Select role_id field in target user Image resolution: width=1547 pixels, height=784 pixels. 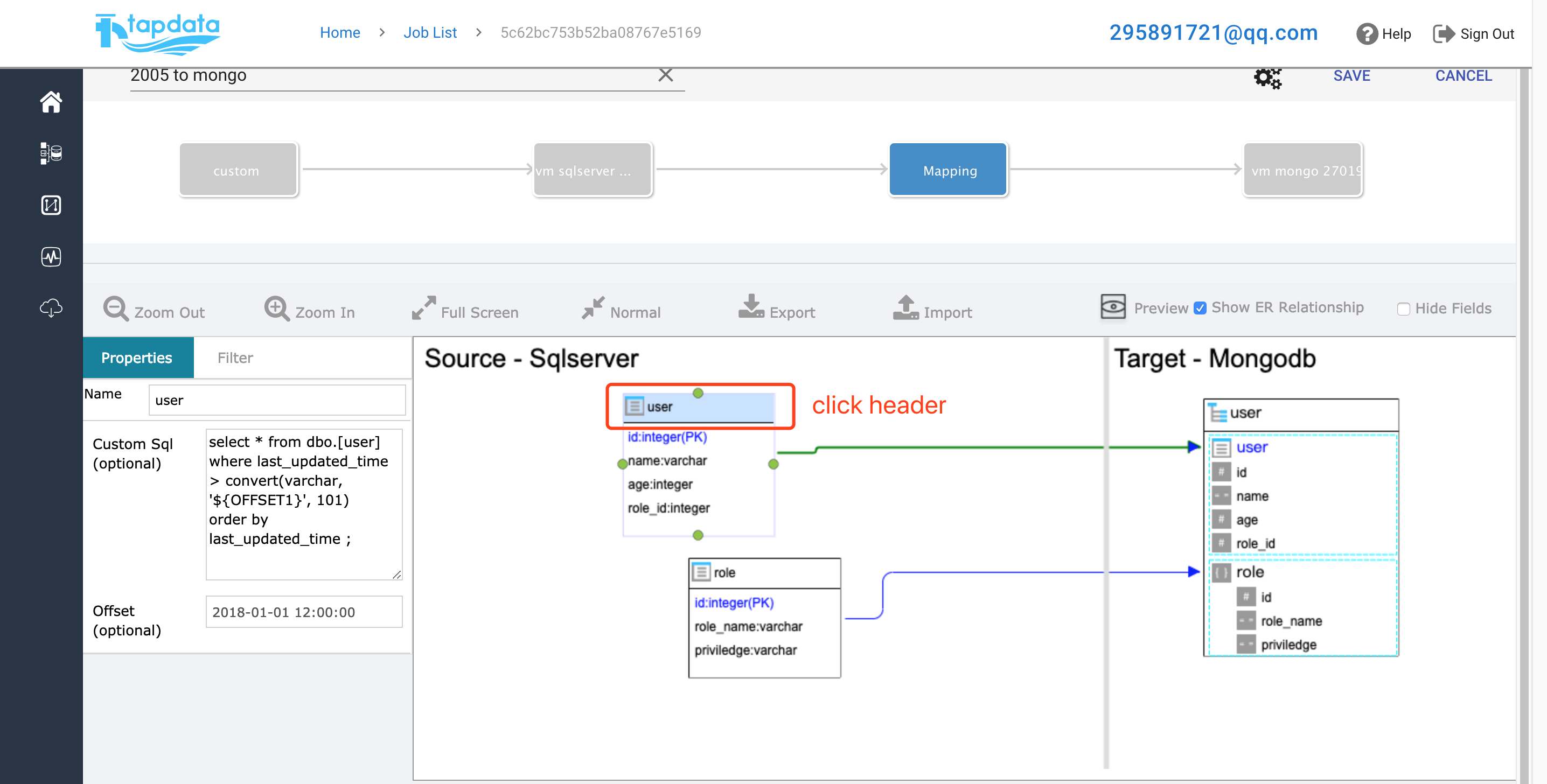(1255, 544)
